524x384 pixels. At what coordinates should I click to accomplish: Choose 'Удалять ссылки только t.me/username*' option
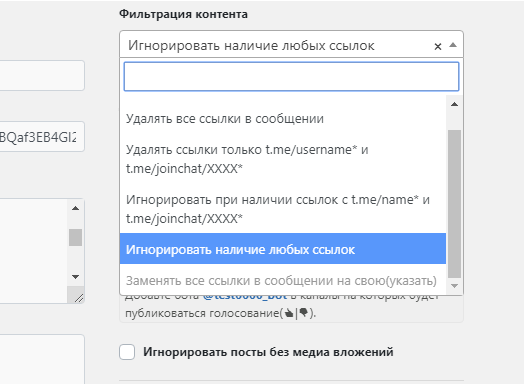[283, 159]
